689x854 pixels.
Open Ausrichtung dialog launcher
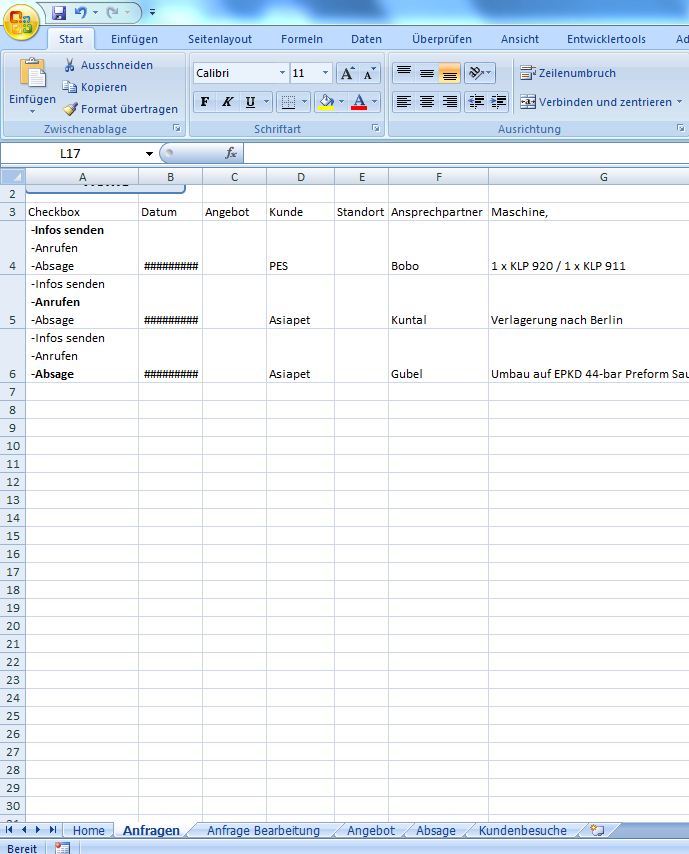coord(681,128)
